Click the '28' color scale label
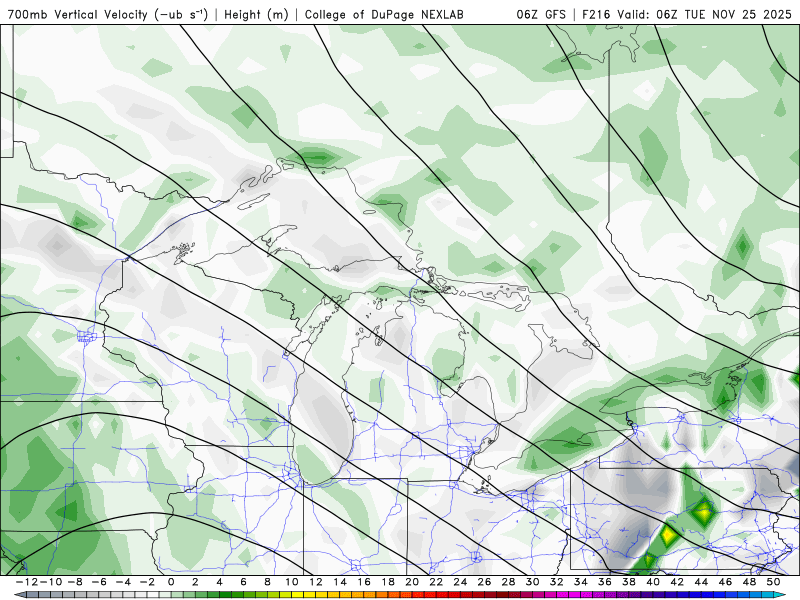The image size is (800, 600). (x=509, y=582)
